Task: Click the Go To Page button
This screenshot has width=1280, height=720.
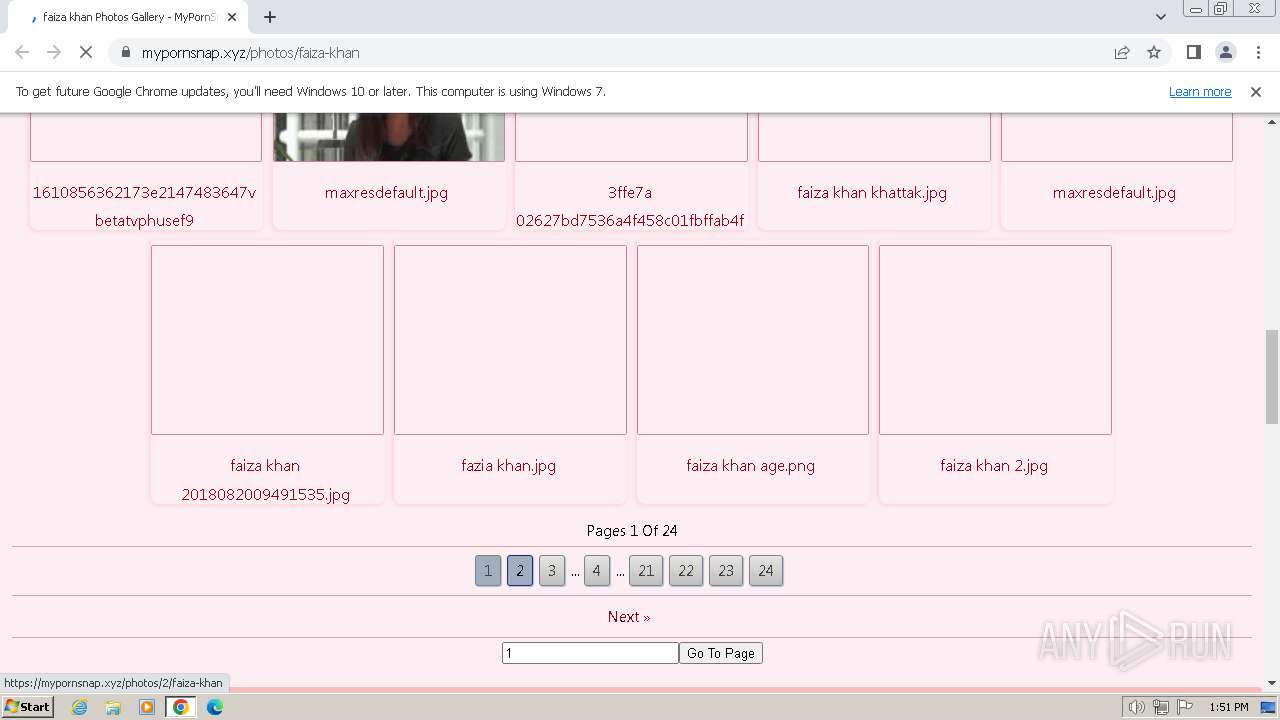Action: [x=721, y=653]
